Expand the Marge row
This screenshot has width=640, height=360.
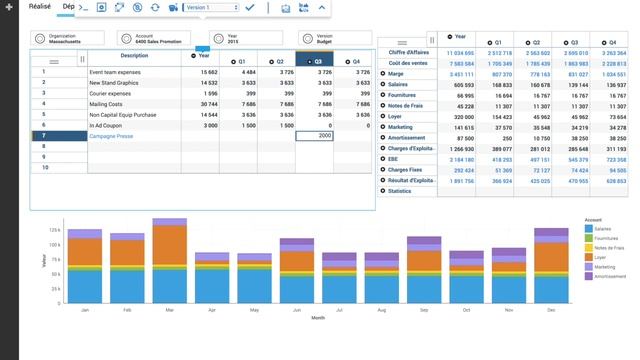click(383, 74)
